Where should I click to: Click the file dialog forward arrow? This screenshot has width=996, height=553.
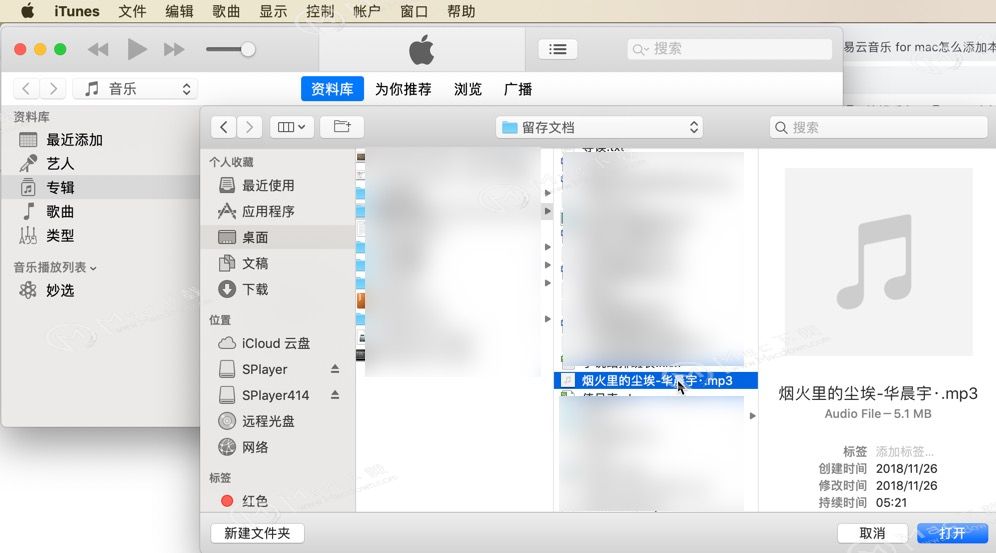point(250,127)
